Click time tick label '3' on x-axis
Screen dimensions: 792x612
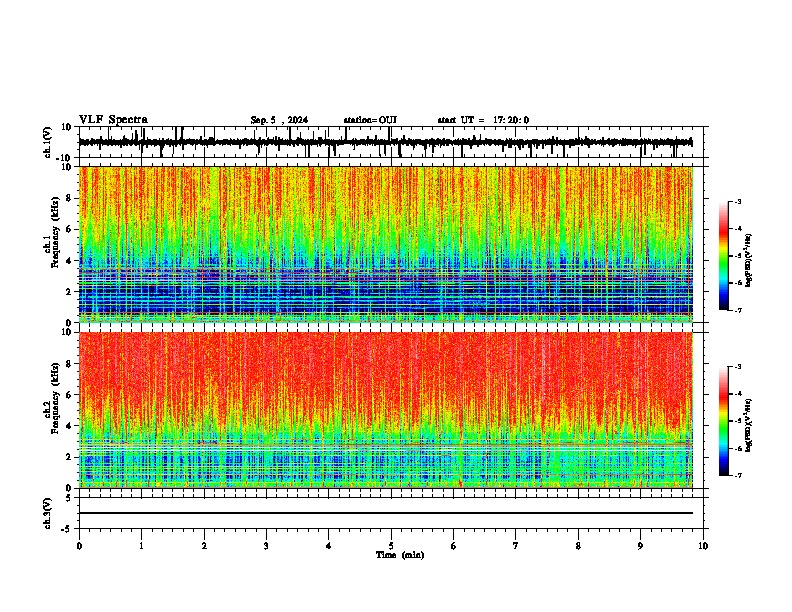(x=266, y=546)
